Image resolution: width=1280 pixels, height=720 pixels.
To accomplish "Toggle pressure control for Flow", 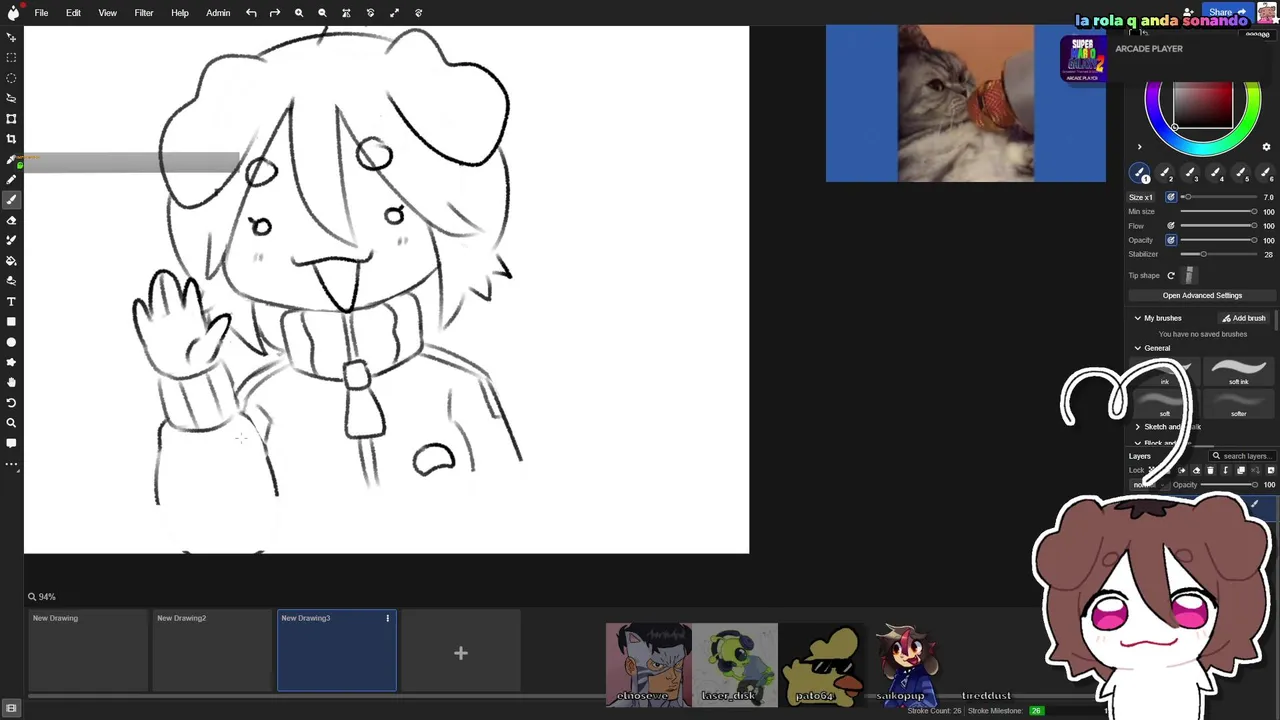I will click(x=1171, y=226).
